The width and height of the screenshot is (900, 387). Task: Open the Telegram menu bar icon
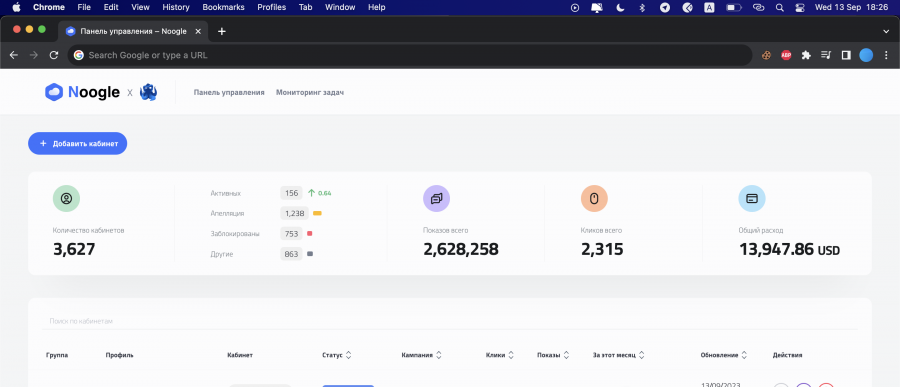pos(665,7)
